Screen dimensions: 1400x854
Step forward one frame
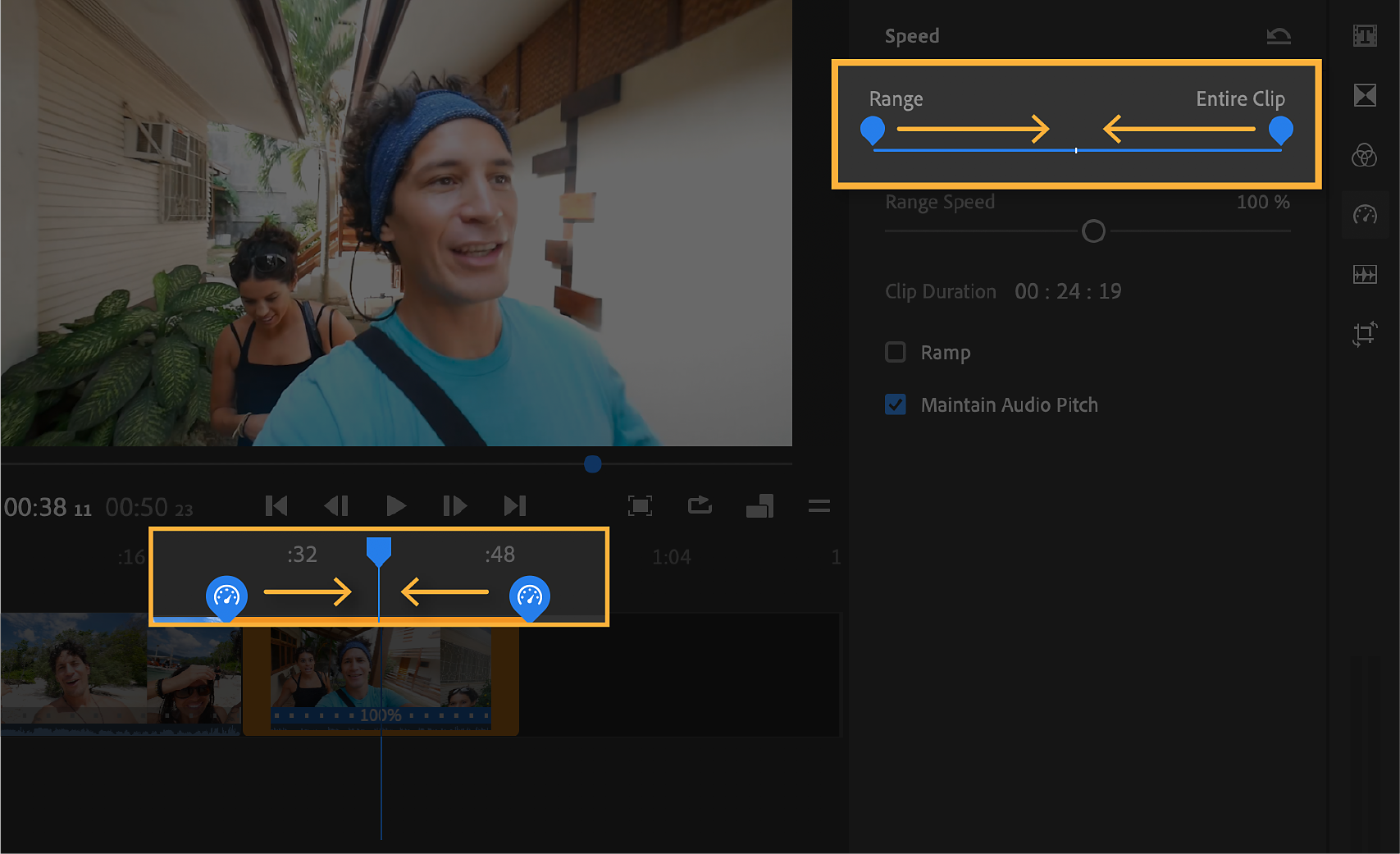coord(454,506)
